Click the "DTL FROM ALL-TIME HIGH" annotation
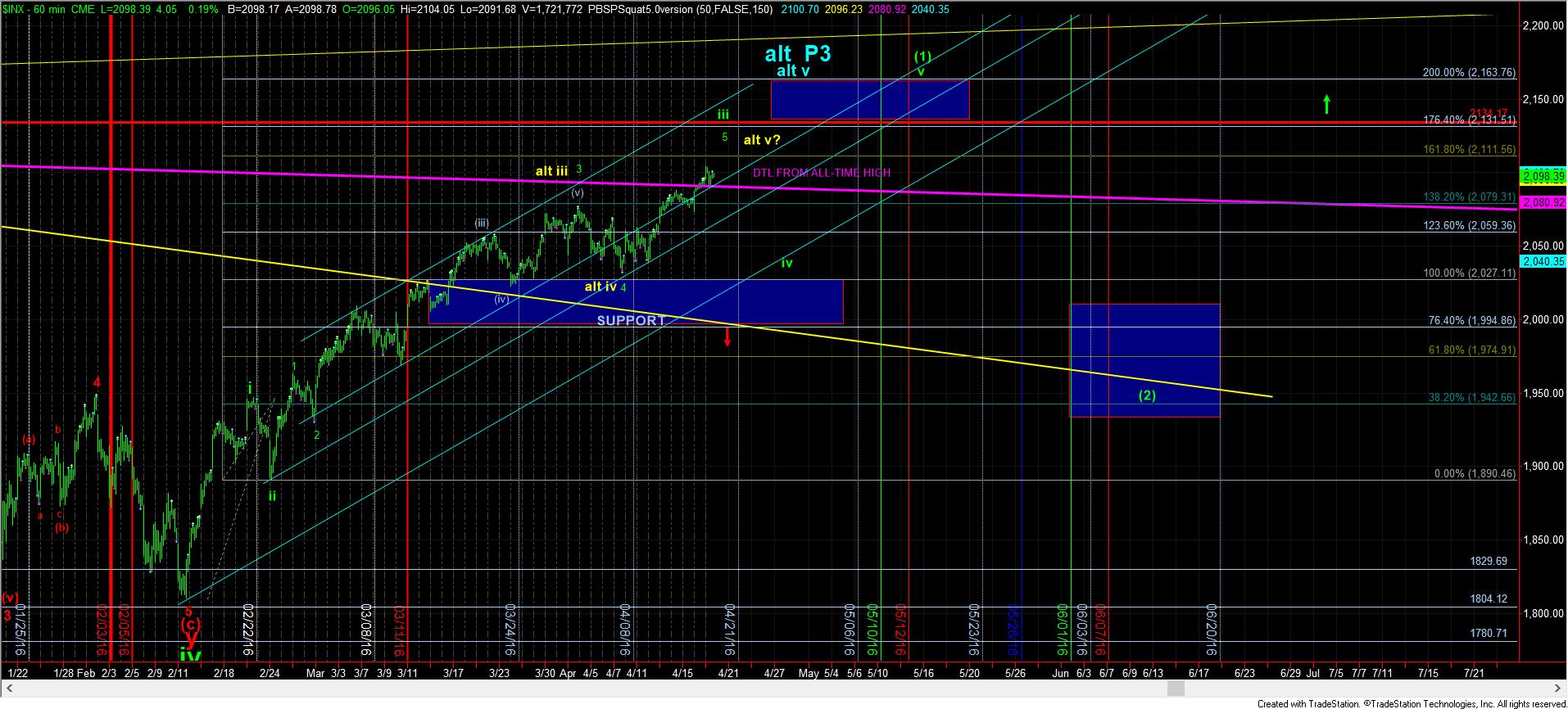The width and height of the screenshot is (1568, 709). [821, 173]
